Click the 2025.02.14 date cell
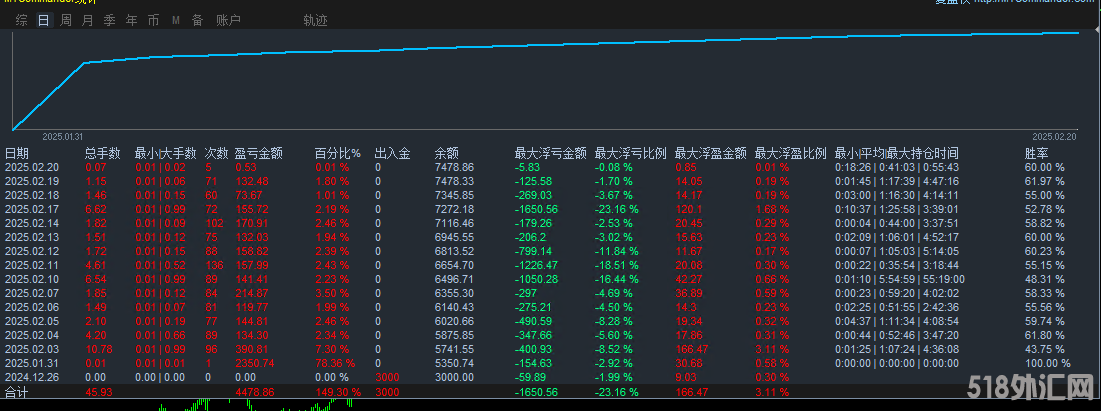The height and width of the screenshot is (411, 1101). [x=32, y=223]
